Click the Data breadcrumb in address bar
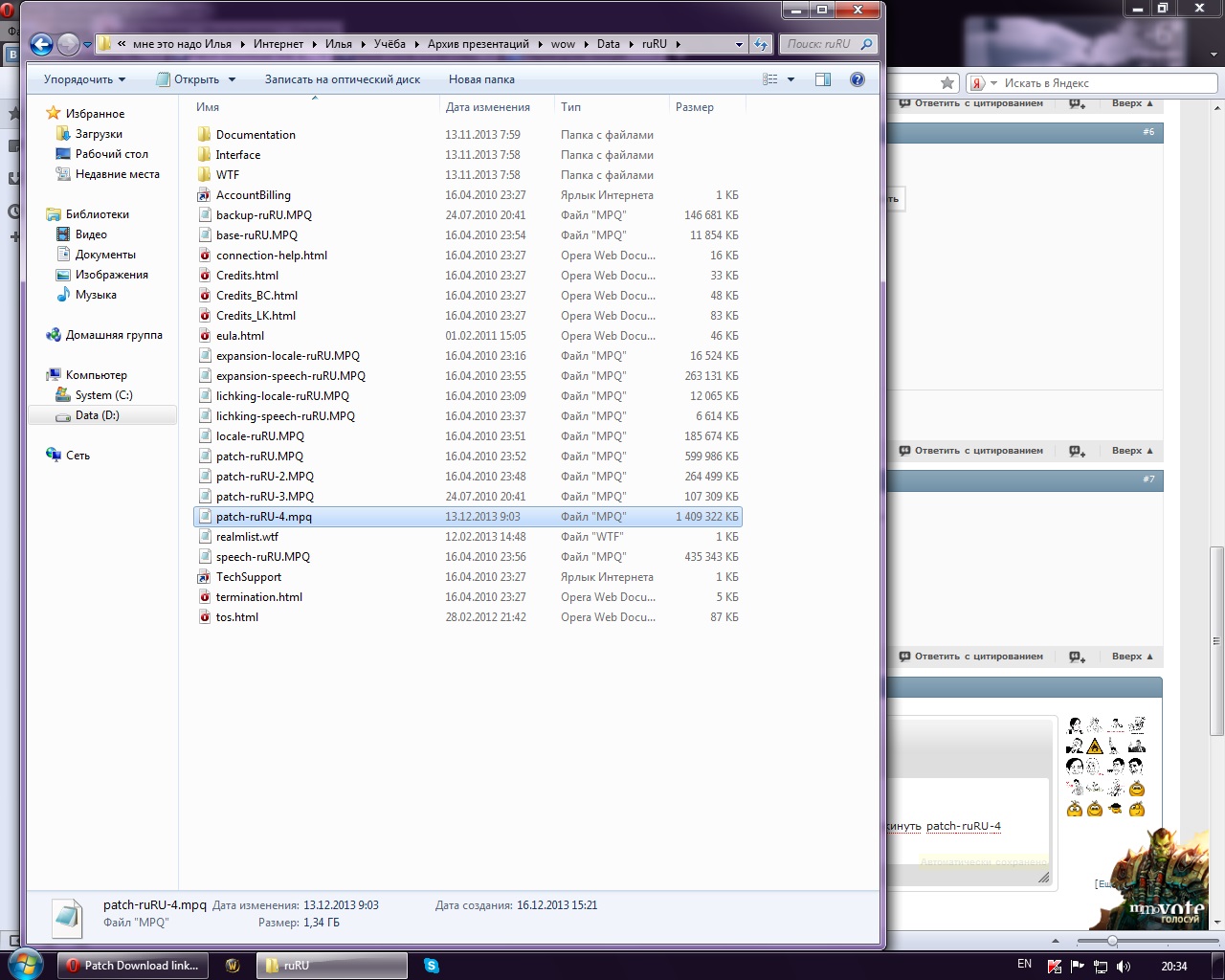The height and width of the screenshot is (980, 1225). [608, 44]
